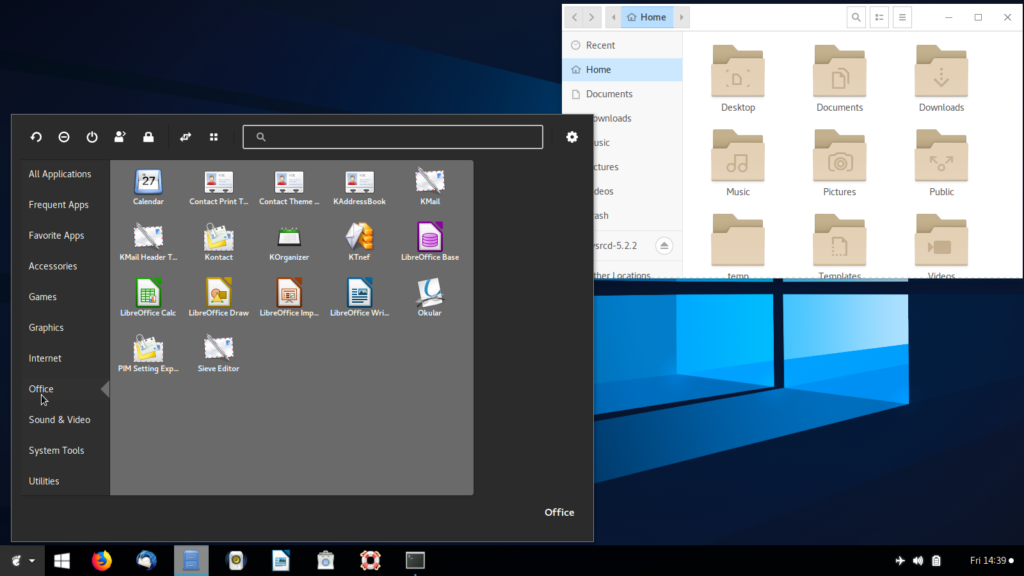
Task: Click the volume icon in the system tray
Action: point(918,561)
